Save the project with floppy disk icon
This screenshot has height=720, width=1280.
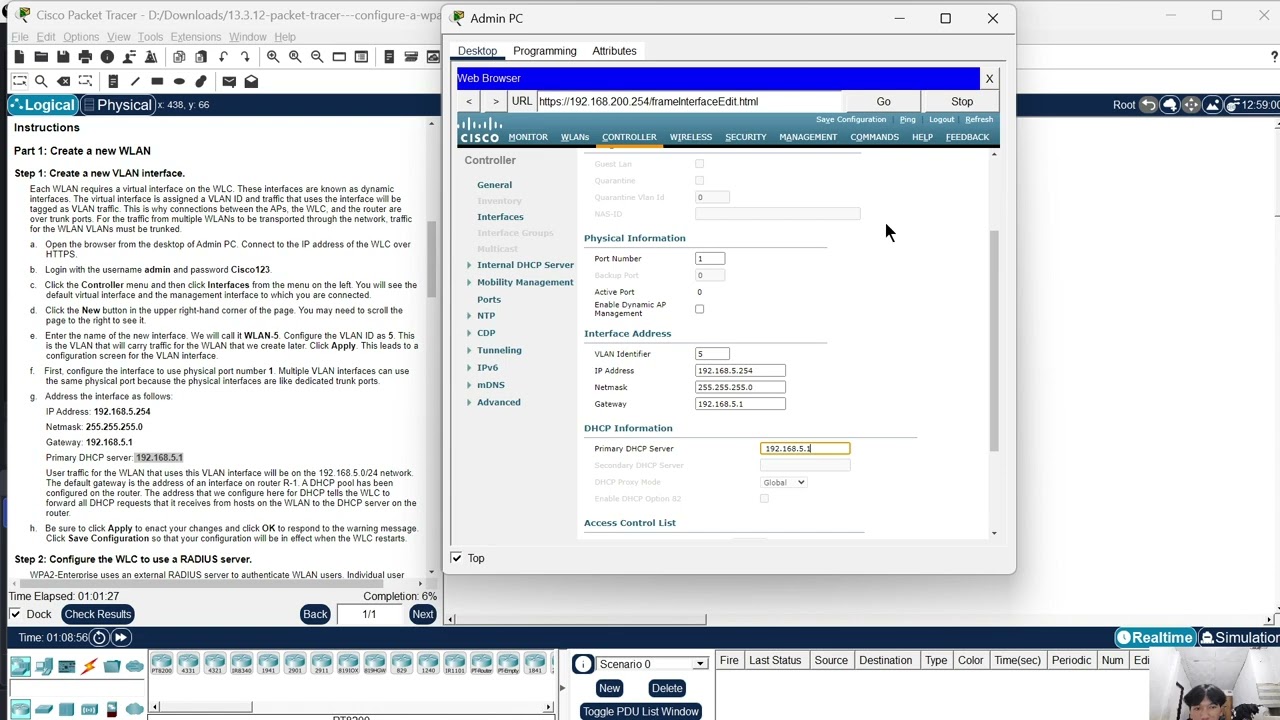click(x=63, y=57)
